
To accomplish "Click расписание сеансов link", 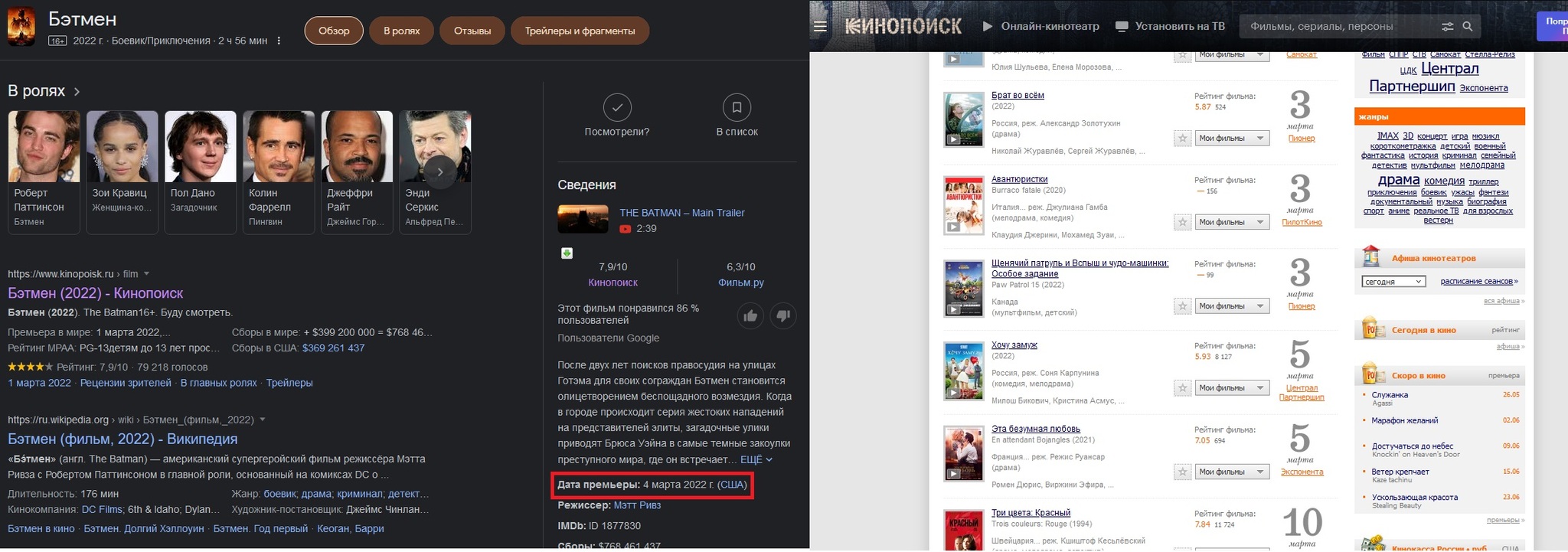I will tap(1477, 281).
